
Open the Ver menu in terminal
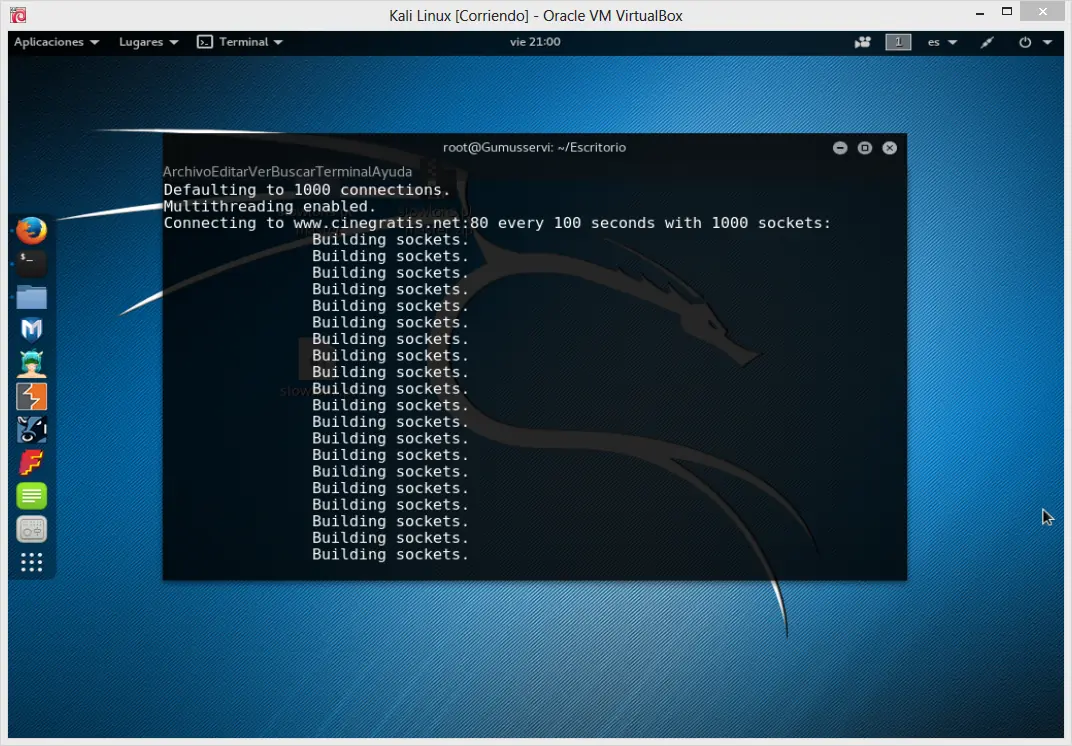tap(258, 172)
